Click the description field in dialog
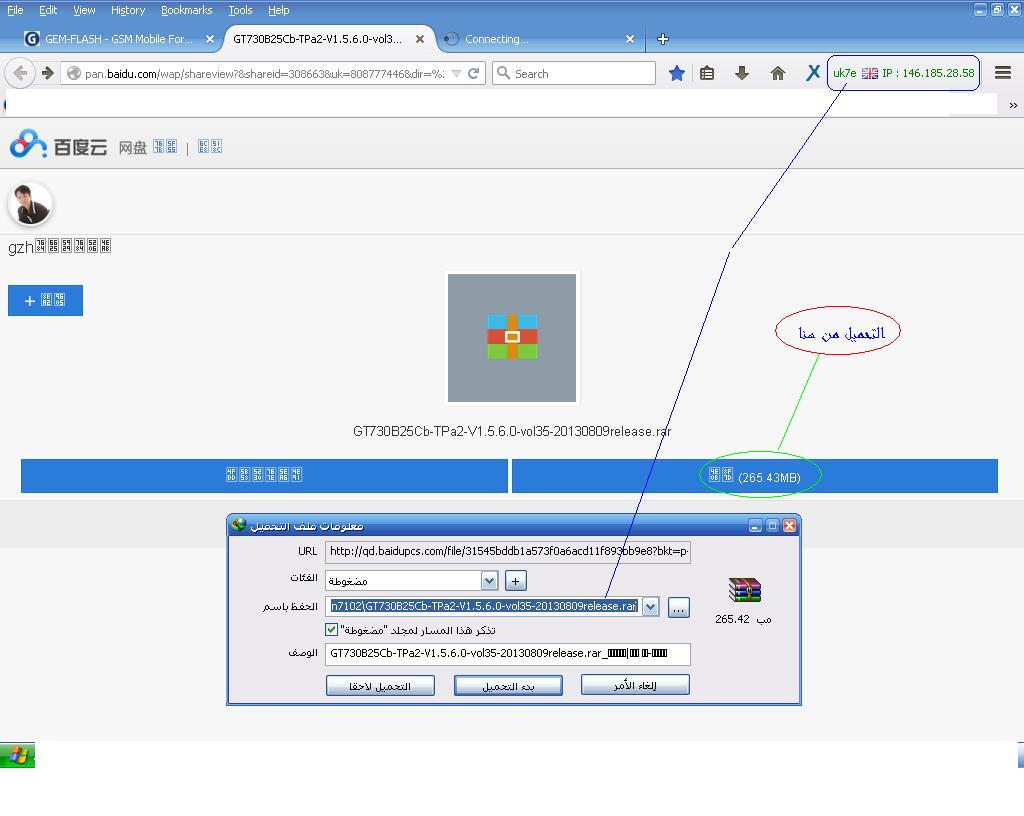 [x=507, y=653]
